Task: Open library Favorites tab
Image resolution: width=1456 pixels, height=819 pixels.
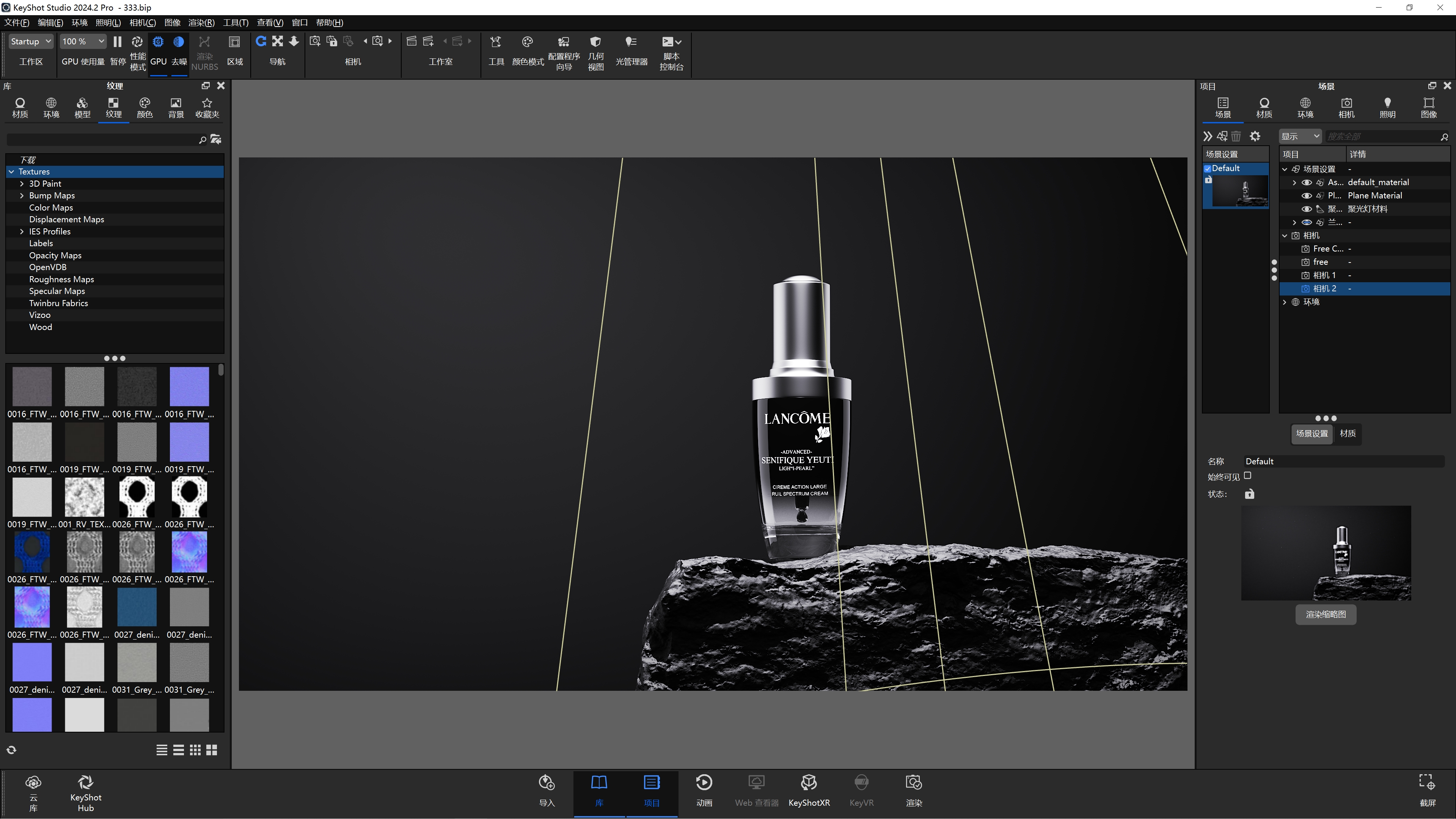Action: tap(207, 107)
